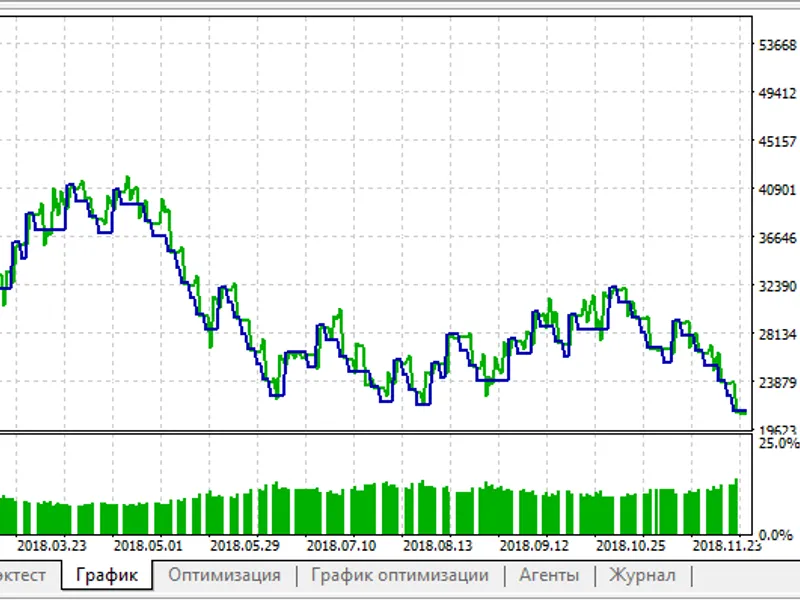
Task: Click the 23879 axis value
Action: click(x=778, y=383)
